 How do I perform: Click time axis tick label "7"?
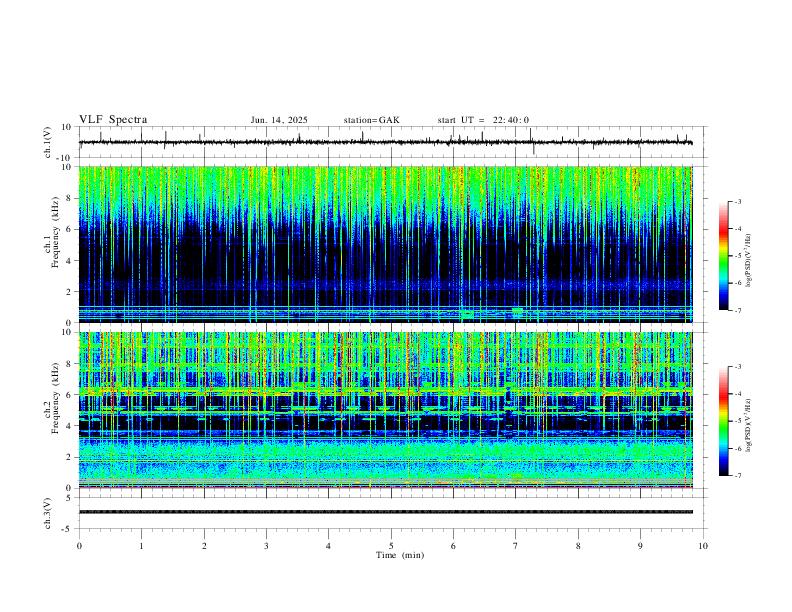tap(516, 546)
